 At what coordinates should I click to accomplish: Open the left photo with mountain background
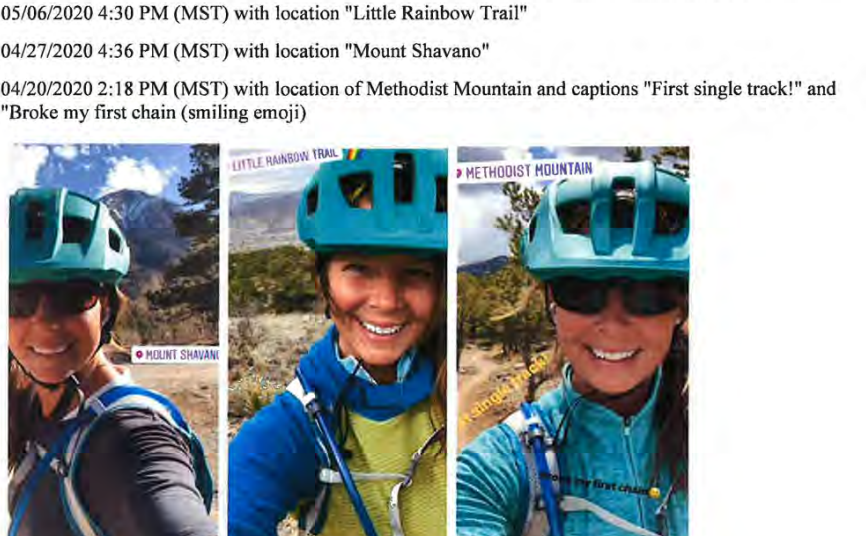click(114, 339)
